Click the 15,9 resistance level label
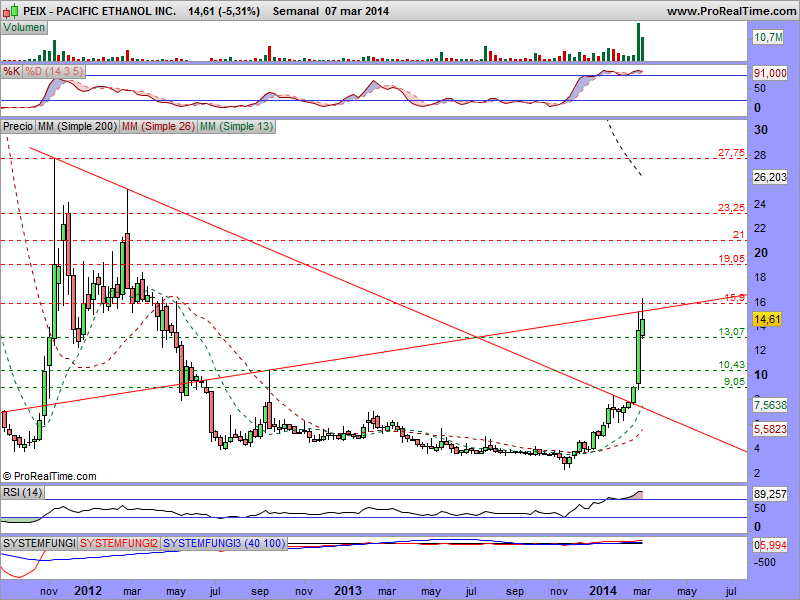 click(735, 297)
